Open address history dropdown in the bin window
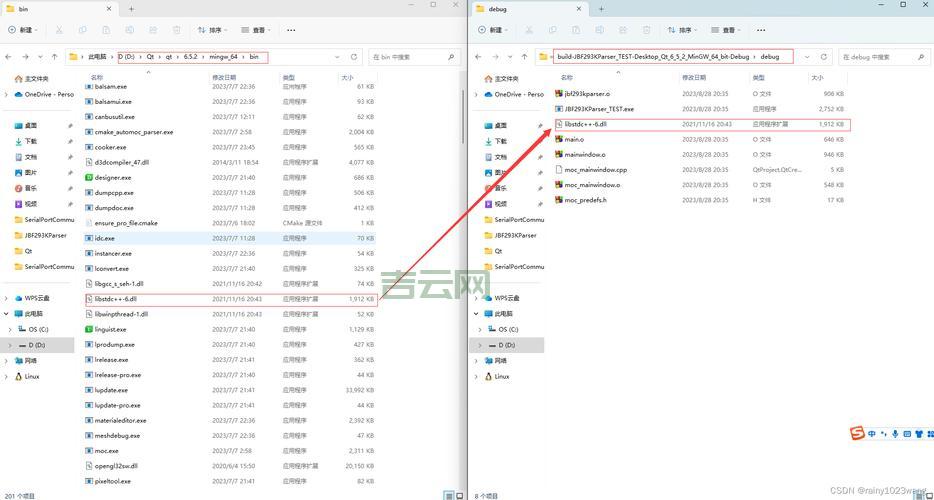The image size is (934, 500). (337, 57)
